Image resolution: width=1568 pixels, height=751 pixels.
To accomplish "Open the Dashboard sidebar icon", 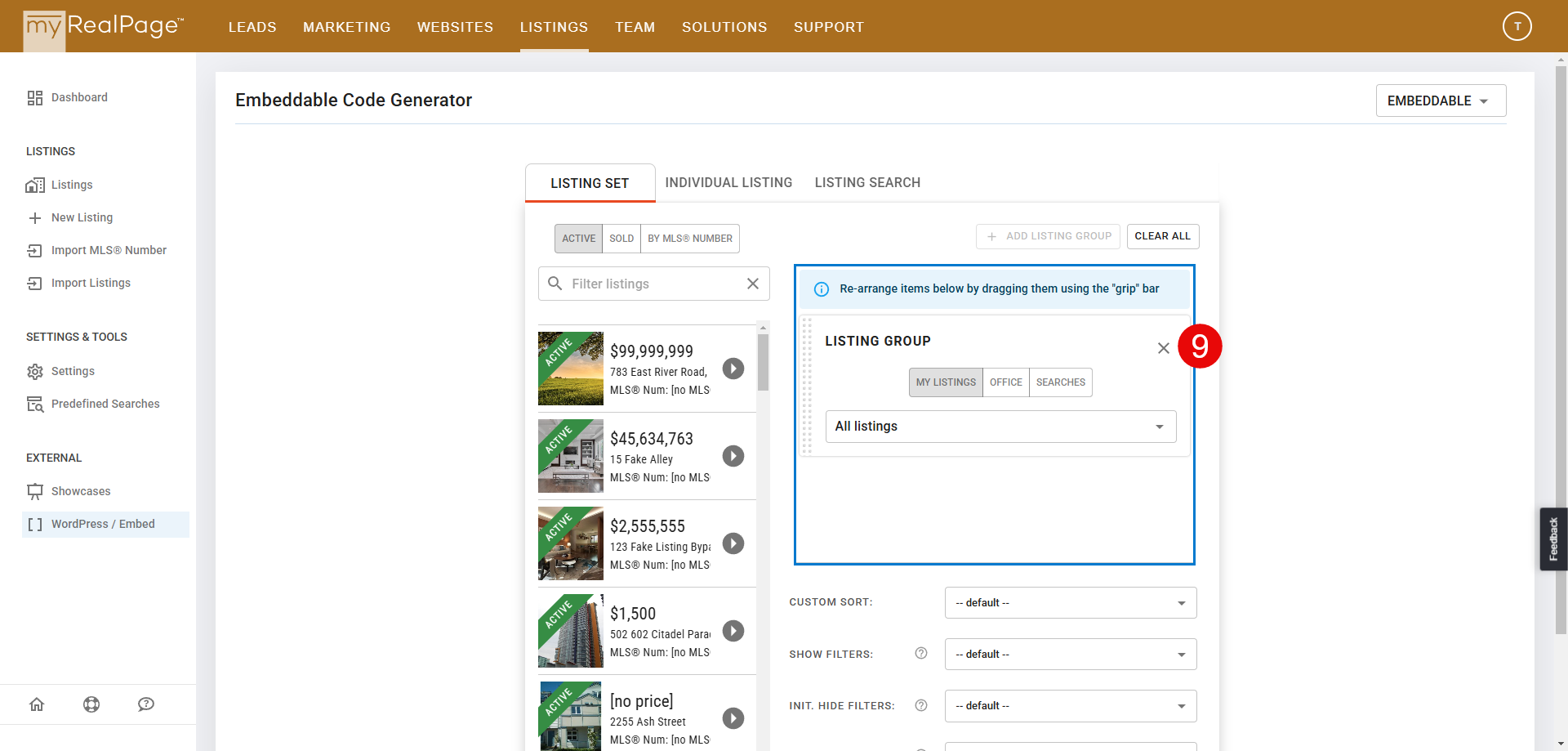I will pyautogui.click(x=35, y=98).
